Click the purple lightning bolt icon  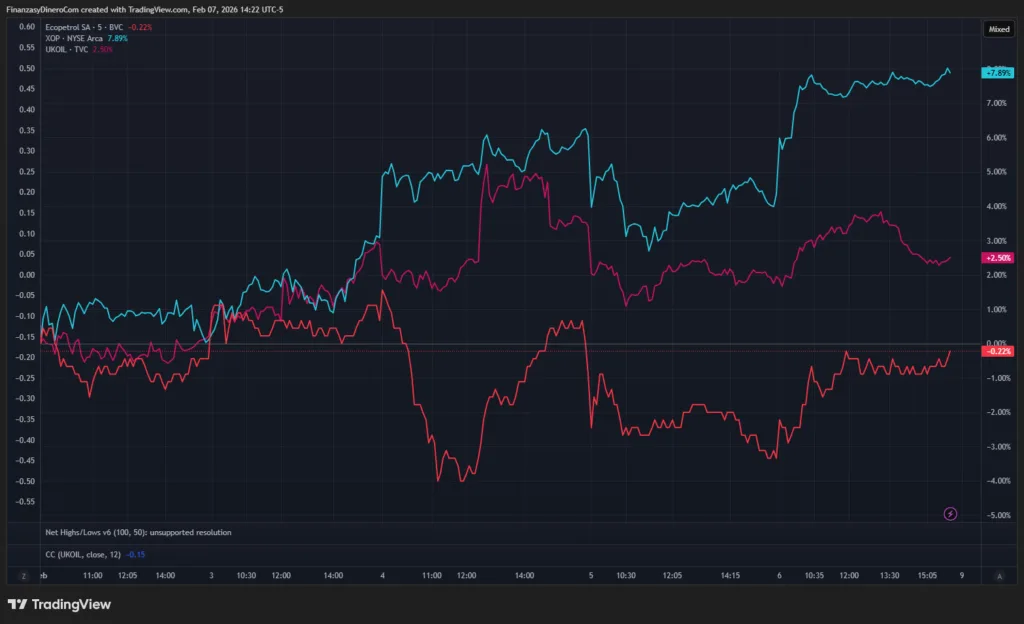coord(950,513)
